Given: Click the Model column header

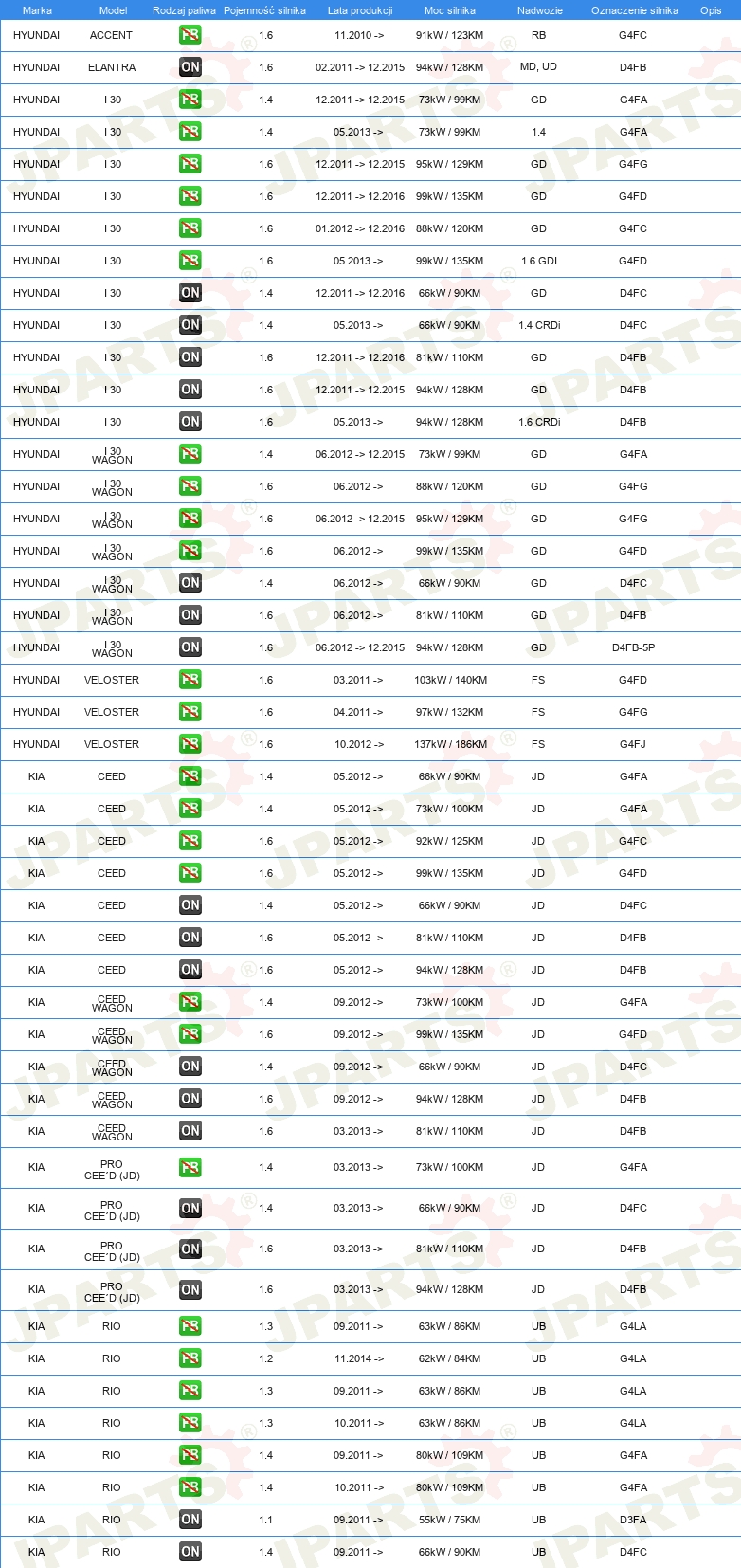Looking at the screenshot, I should coord(113,10).
